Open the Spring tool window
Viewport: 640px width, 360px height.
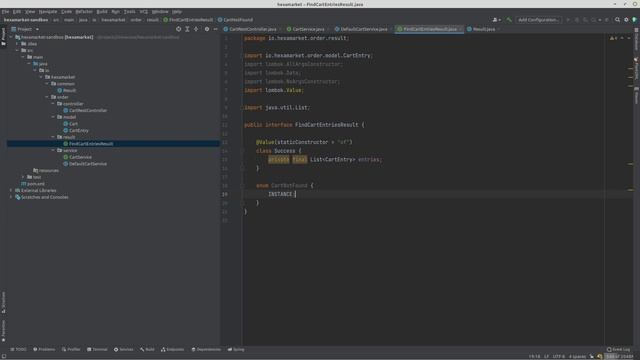pos(236,349)
